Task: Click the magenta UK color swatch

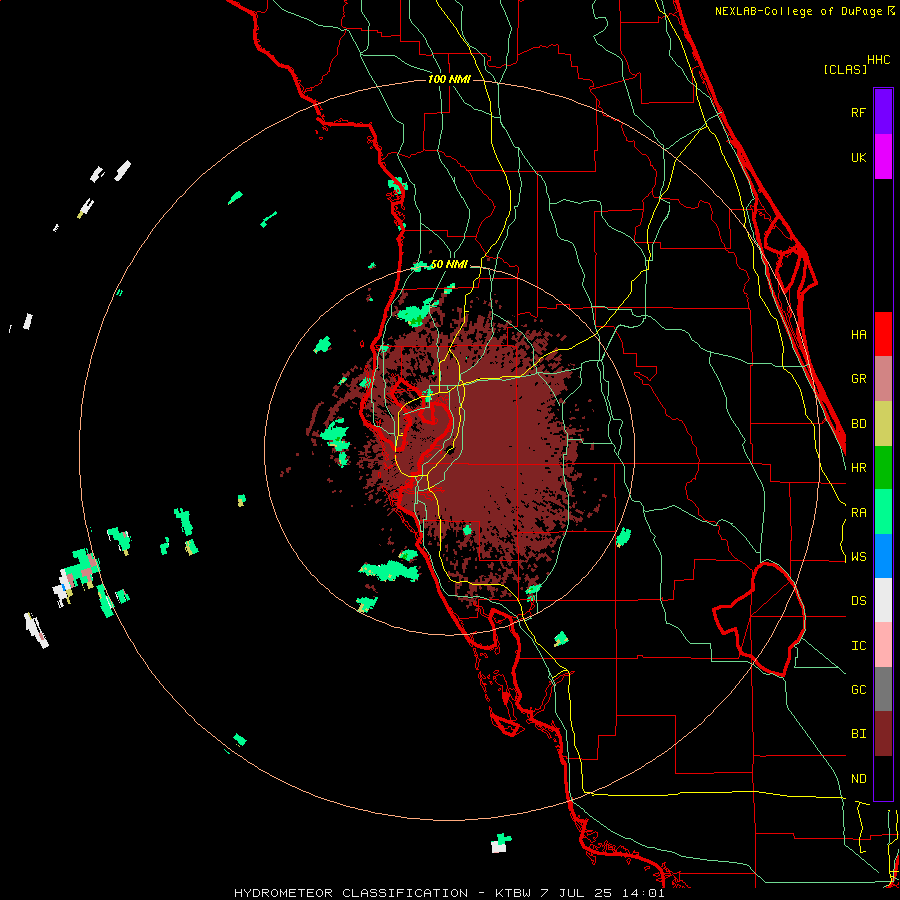Action: (x=883, y=157)
